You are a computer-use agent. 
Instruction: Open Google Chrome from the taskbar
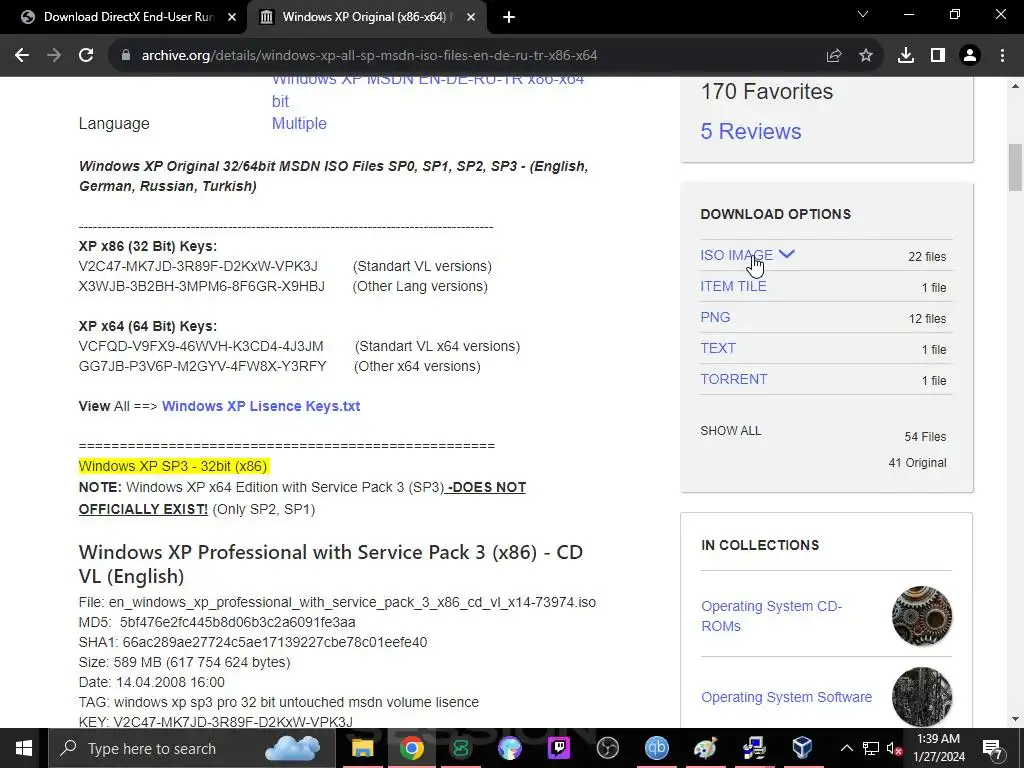(x=411, y=748)
